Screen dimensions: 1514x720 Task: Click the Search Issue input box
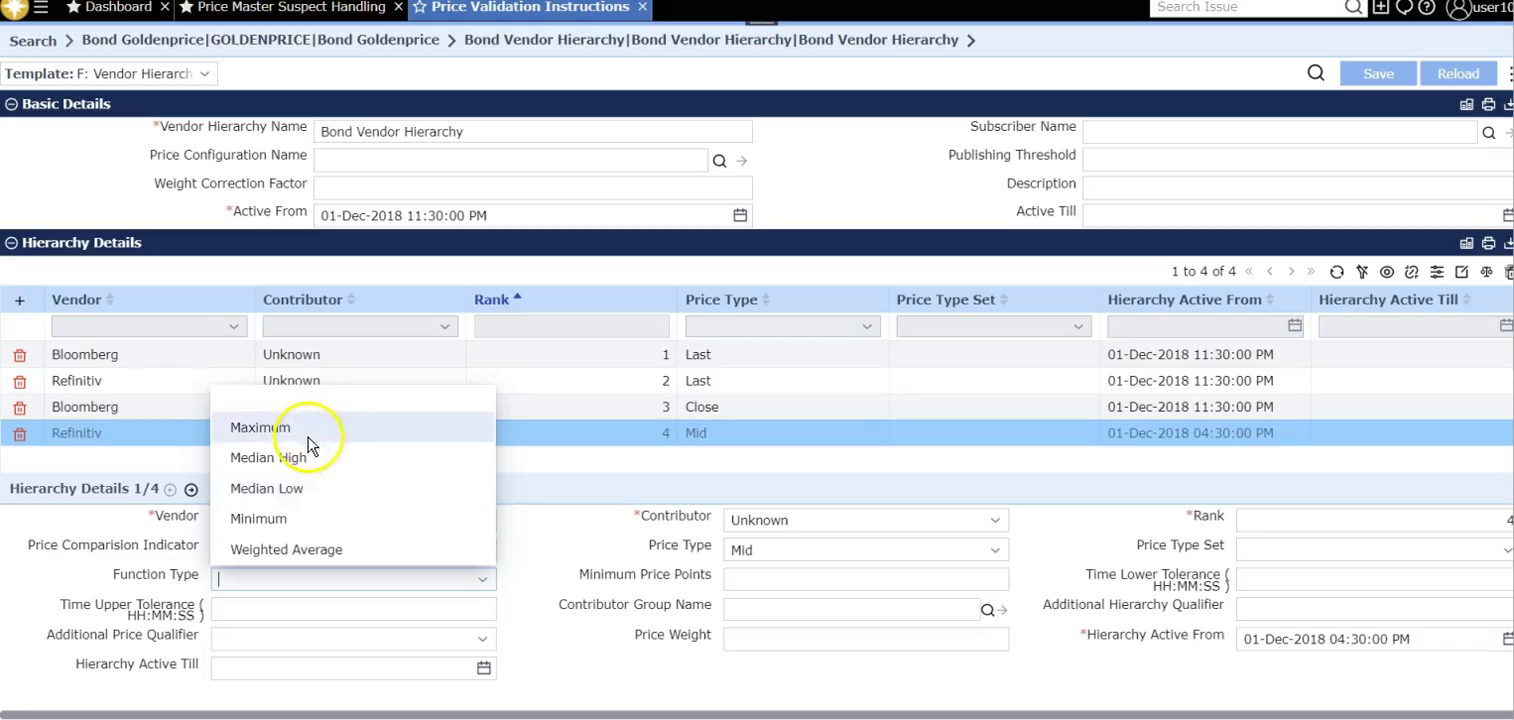(x=1247, y=7)
